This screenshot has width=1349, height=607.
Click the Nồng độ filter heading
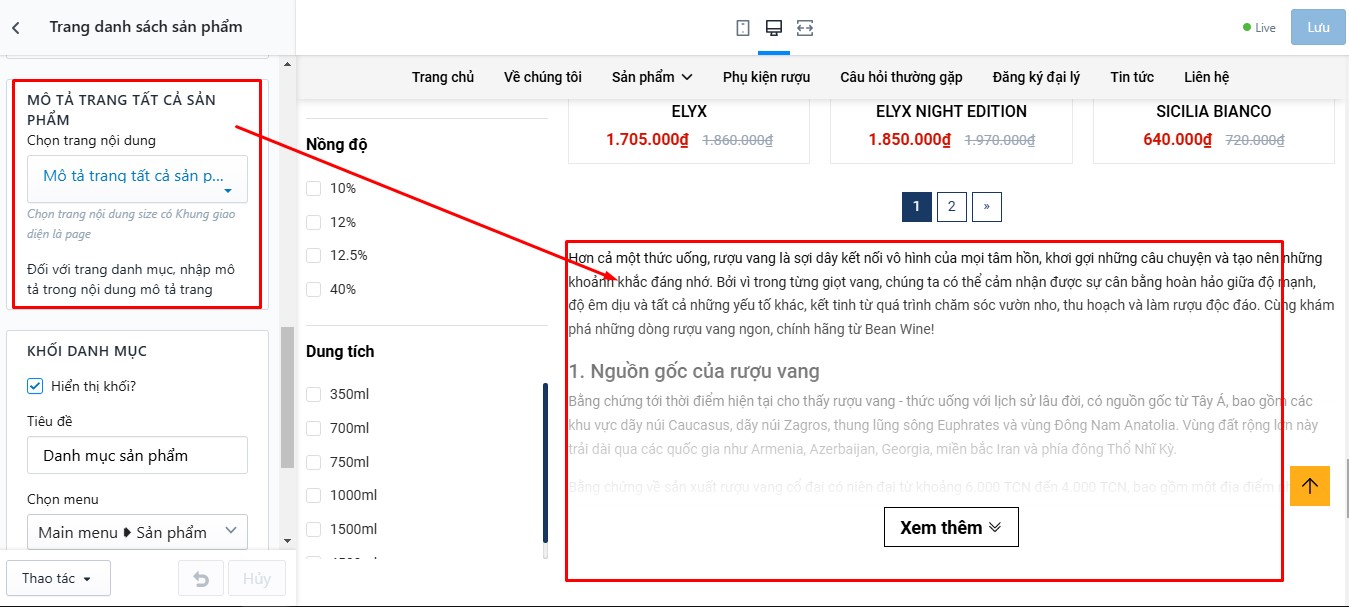tap(337, 144)
